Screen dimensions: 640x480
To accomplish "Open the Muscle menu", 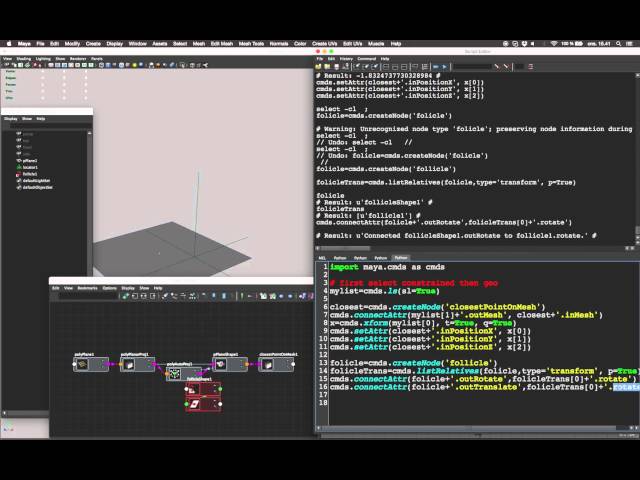I will click(x=376, y=44).
